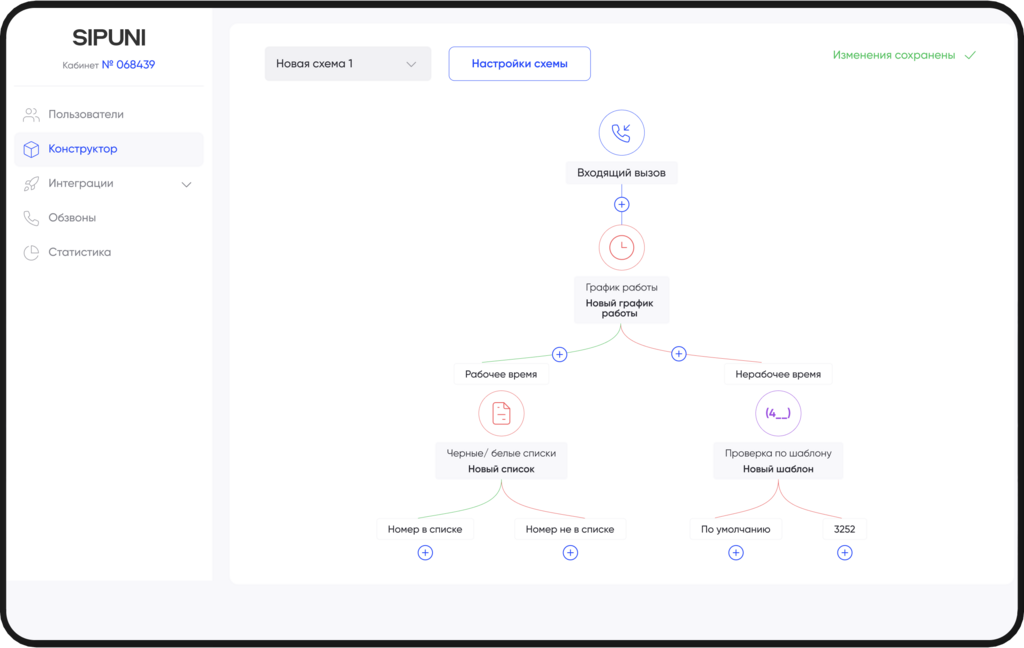Click the incoming call phone icon

pyautogui.click(x=621, y=133)
